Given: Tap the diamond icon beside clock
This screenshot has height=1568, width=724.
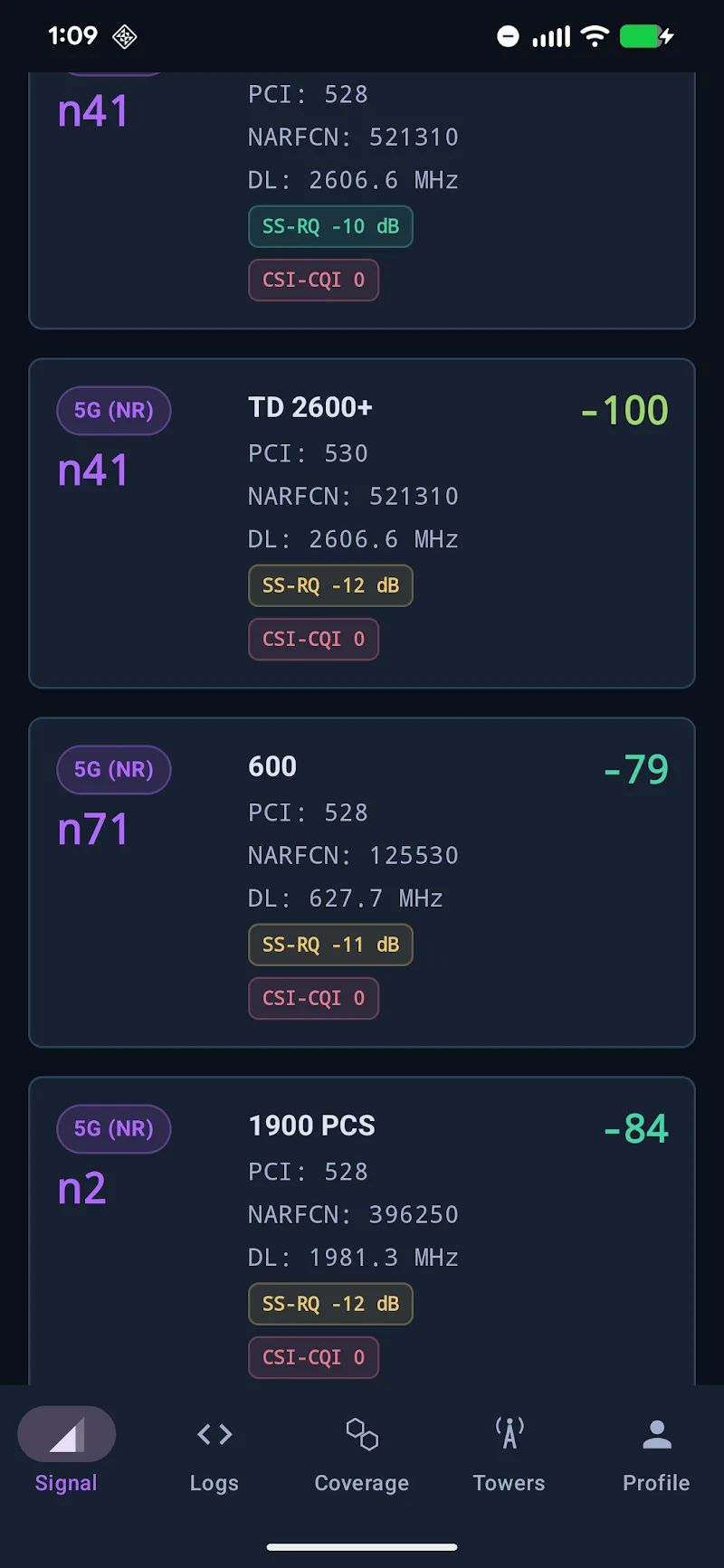Looking at the screenshot, I should [x=125, y=37].
